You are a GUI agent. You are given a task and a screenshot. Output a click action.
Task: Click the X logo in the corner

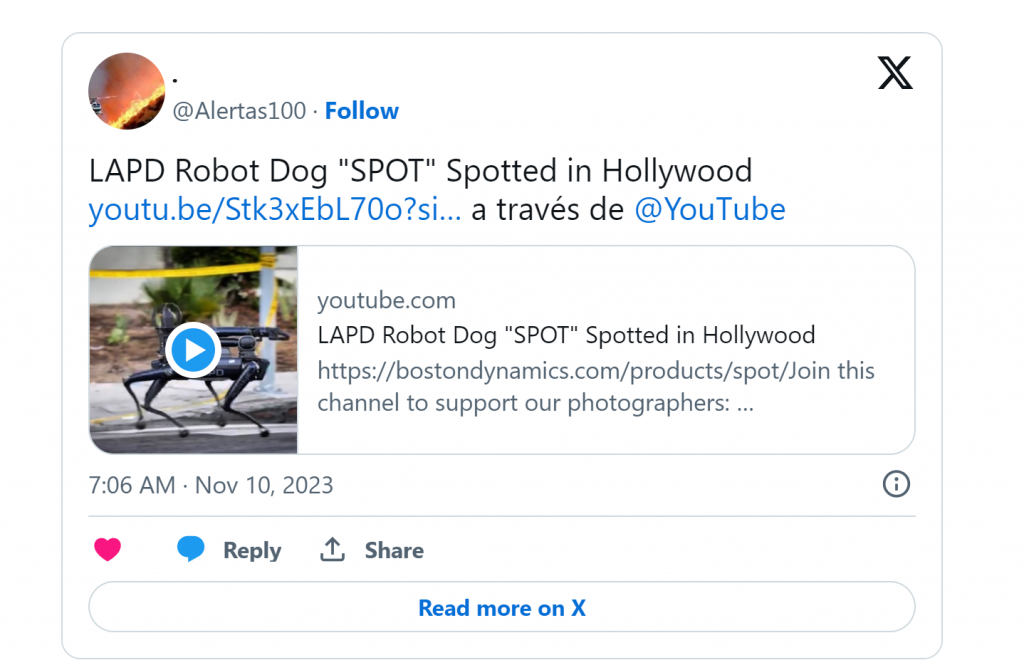coord(895,73)
